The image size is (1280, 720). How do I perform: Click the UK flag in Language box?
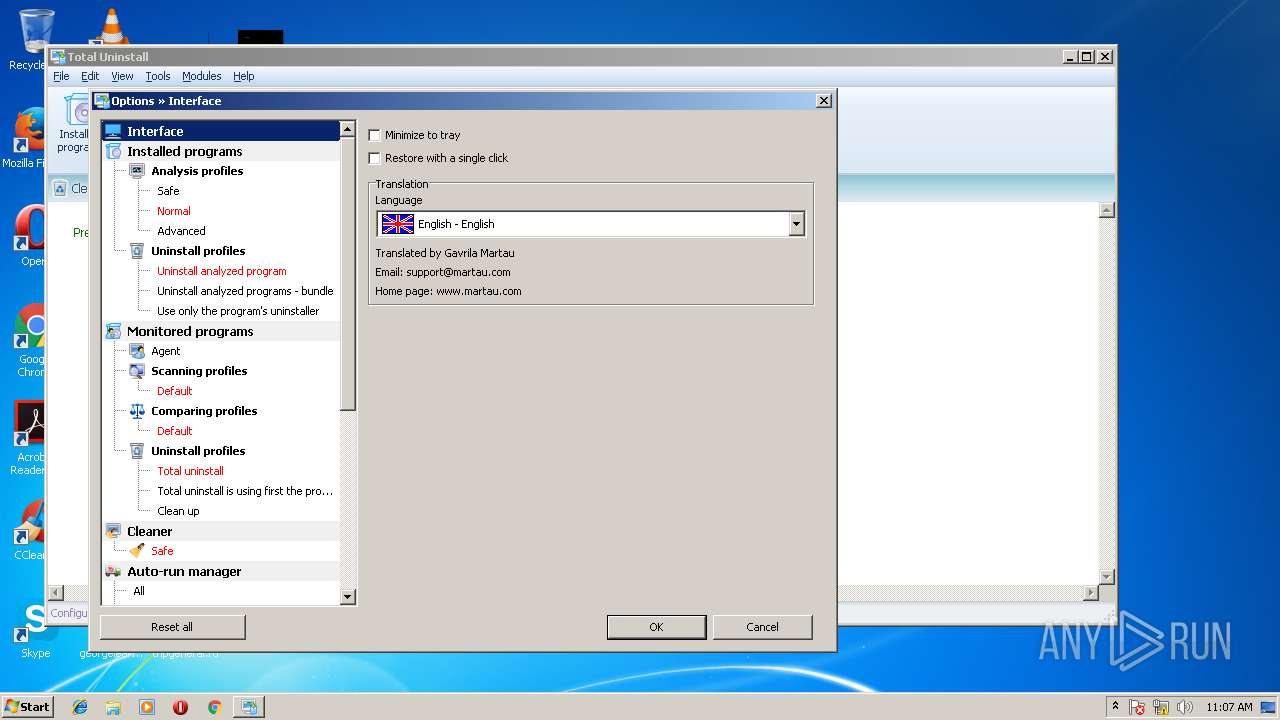[397, 224]
